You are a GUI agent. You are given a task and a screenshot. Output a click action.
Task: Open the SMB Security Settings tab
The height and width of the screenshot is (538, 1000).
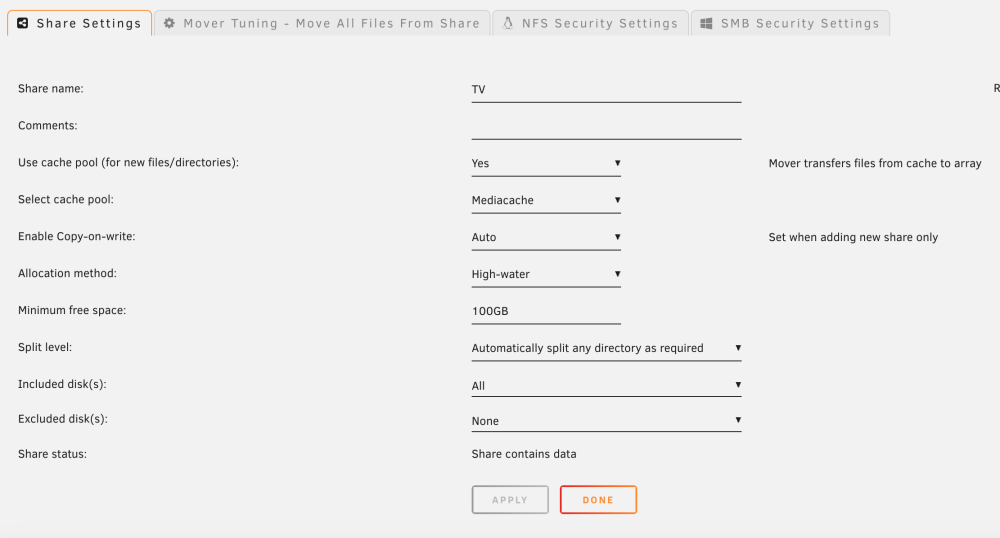(x=790, y=24)
